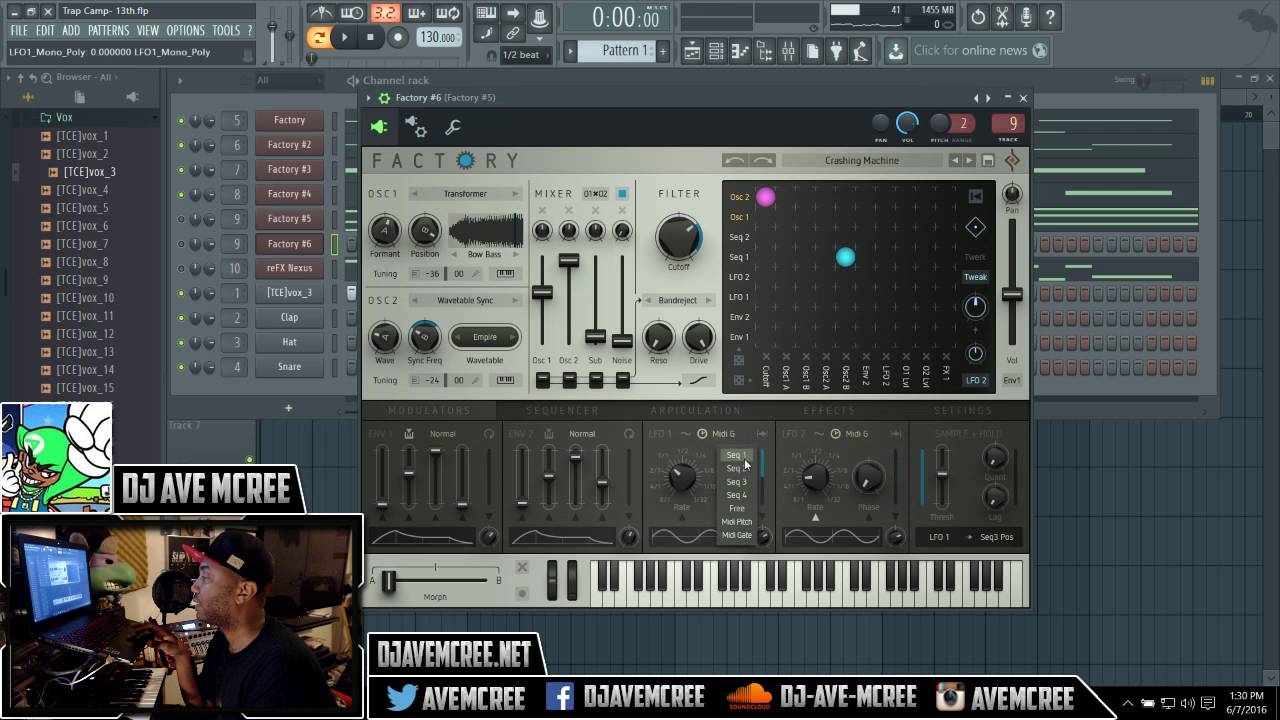Click the filter routing curve icon
Image resolution: width=1280 pixels, height=720 pixels.
click(697, 380)
